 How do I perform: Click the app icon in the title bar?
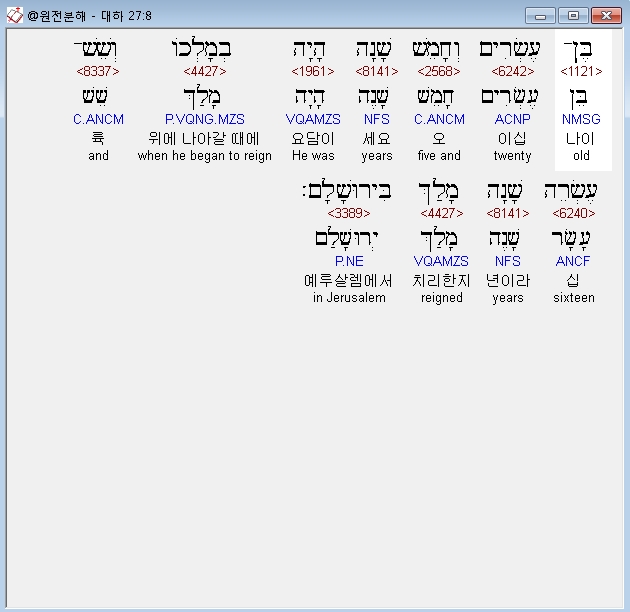point(14,15)
